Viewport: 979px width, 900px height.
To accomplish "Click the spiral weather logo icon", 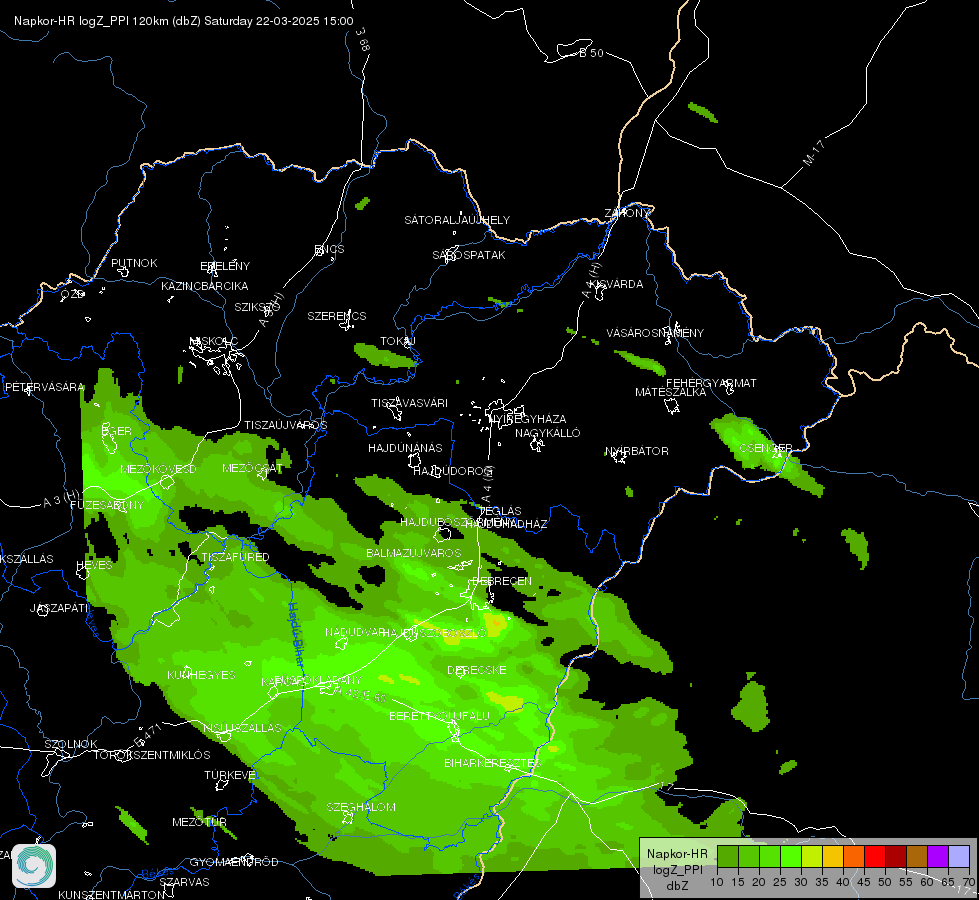I will (x=34, y=866).
